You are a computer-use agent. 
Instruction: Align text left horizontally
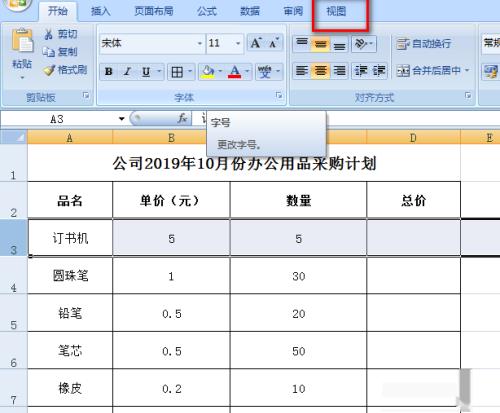[x=302, y=71]
